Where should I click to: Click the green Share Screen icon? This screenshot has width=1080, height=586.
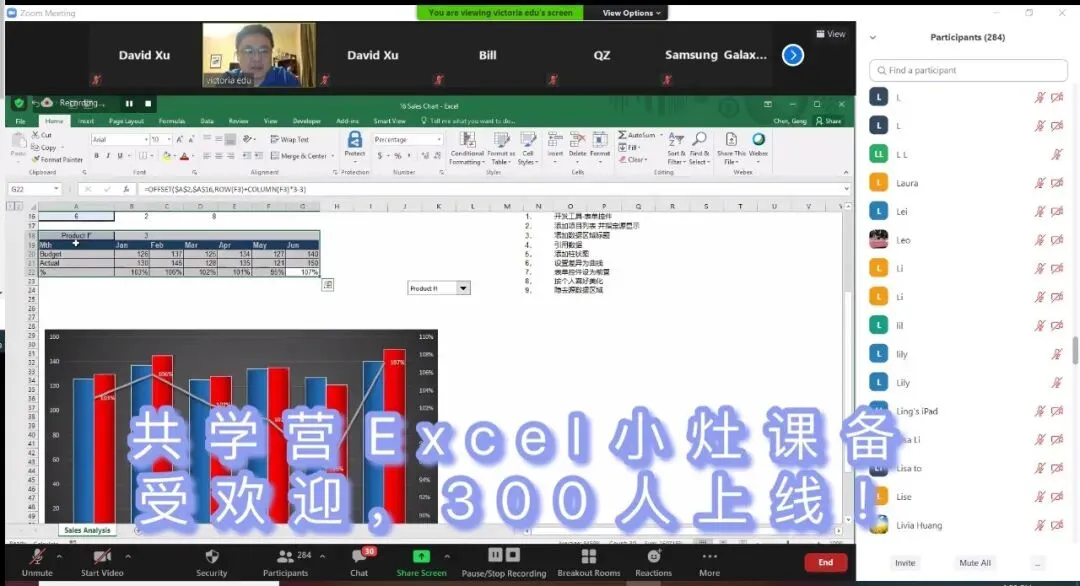(x=421, y=556)
